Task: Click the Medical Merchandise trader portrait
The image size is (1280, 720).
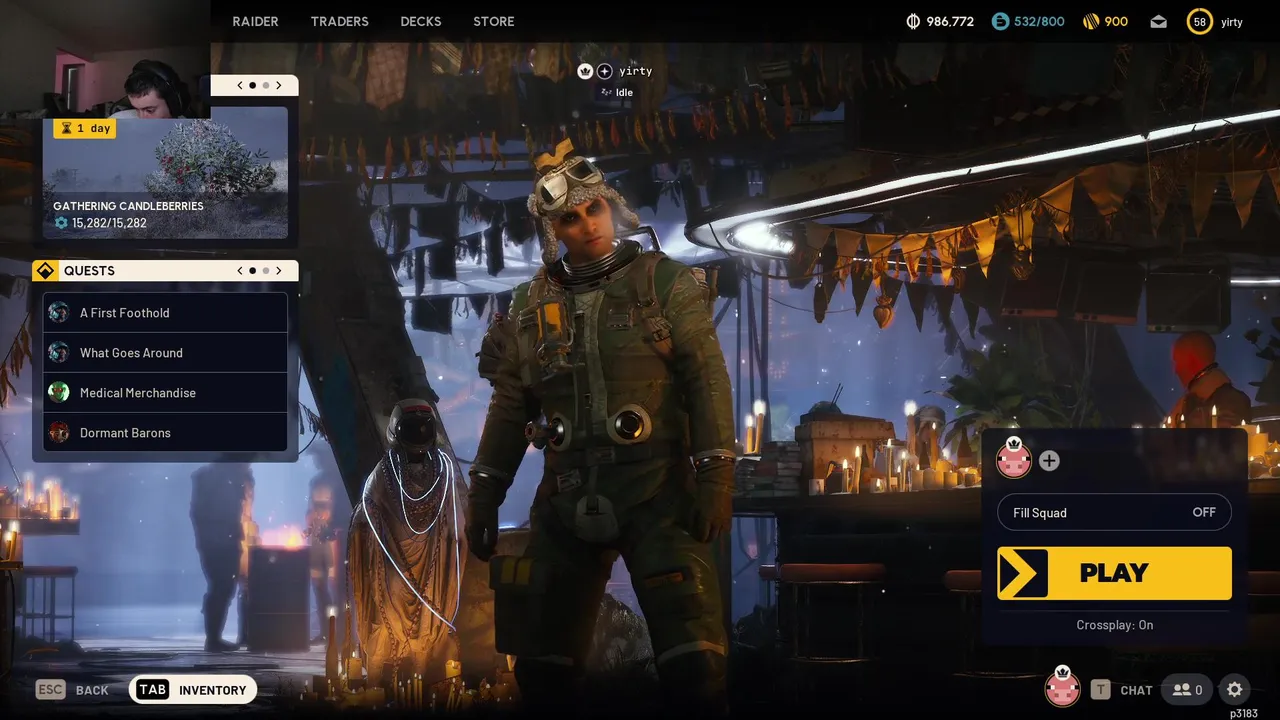Action: click(59, 393)
